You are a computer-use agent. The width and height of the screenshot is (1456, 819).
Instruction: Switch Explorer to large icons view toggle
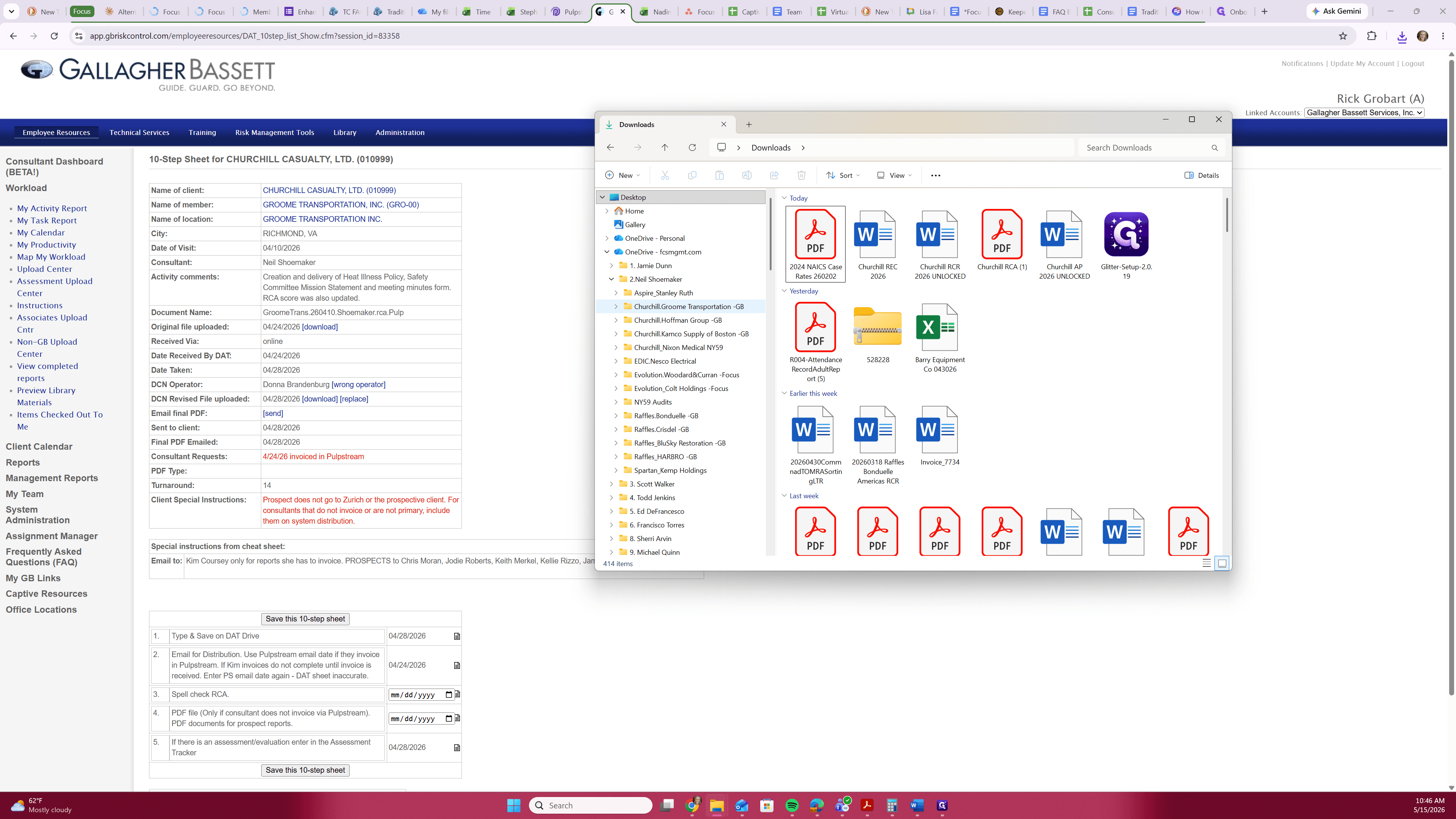(x=1222, y=563)
